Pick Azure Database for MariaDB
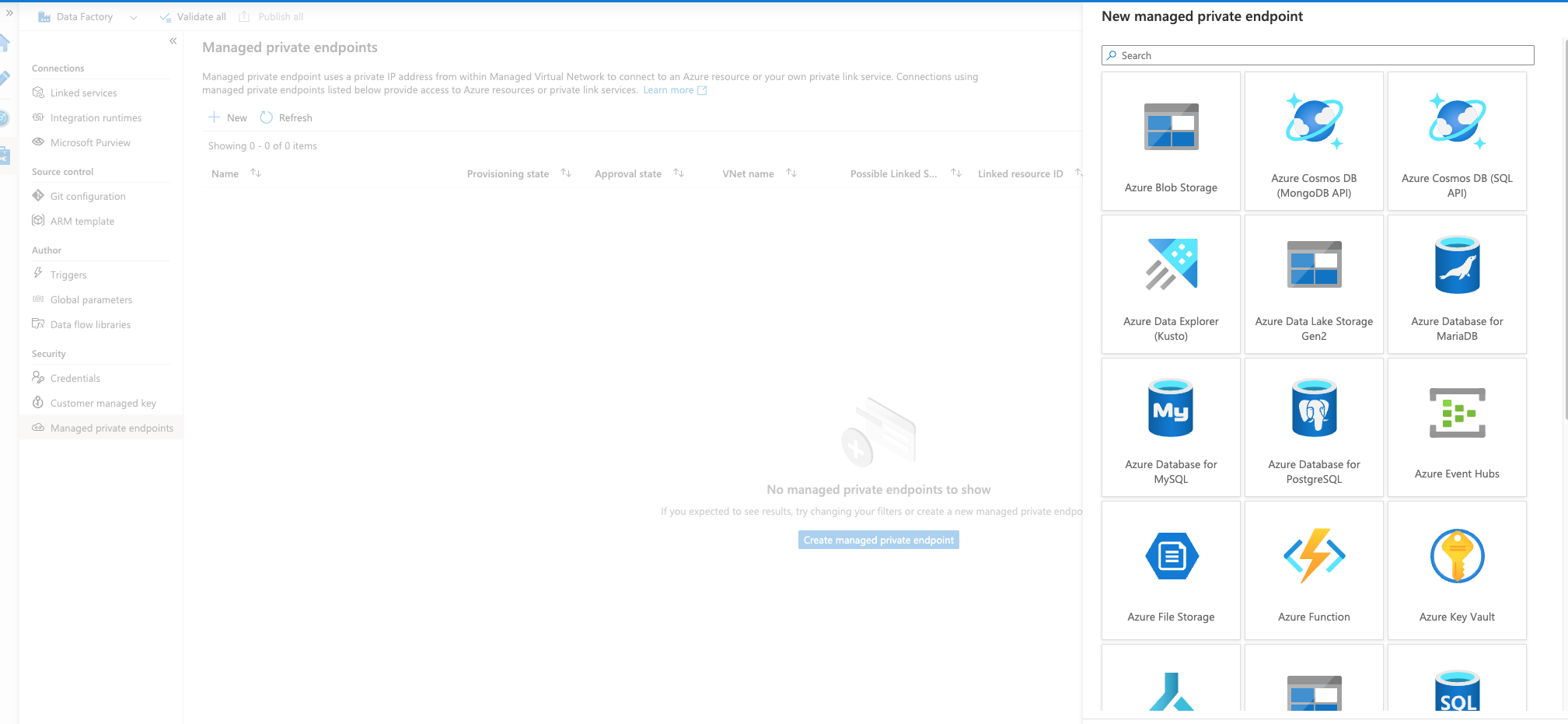Viewport: 1568px width, 724px height. tap(1457, 284)
